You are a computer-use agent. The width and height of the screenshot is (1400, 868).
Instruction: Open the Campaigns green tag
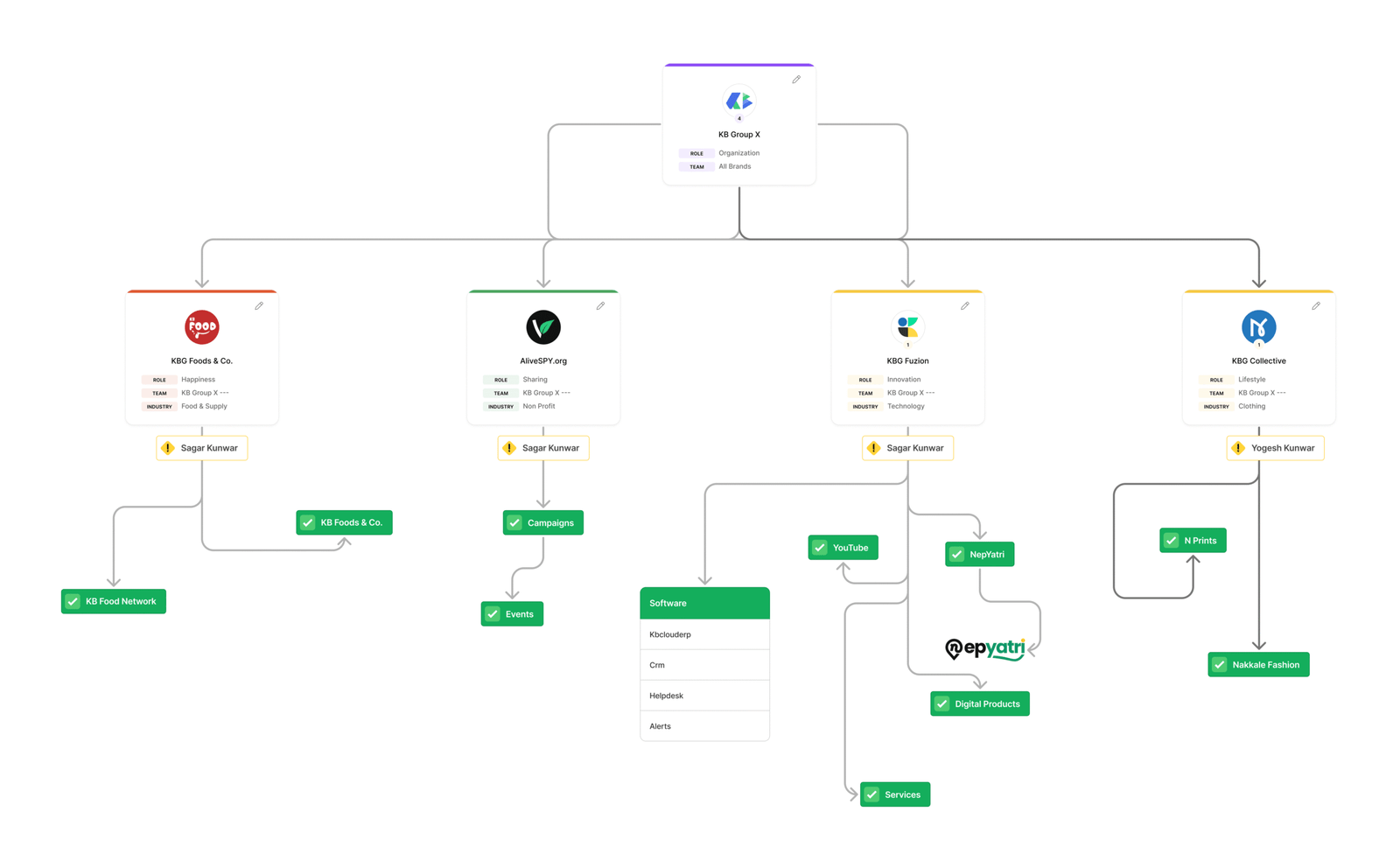click(x=543, y=522)
